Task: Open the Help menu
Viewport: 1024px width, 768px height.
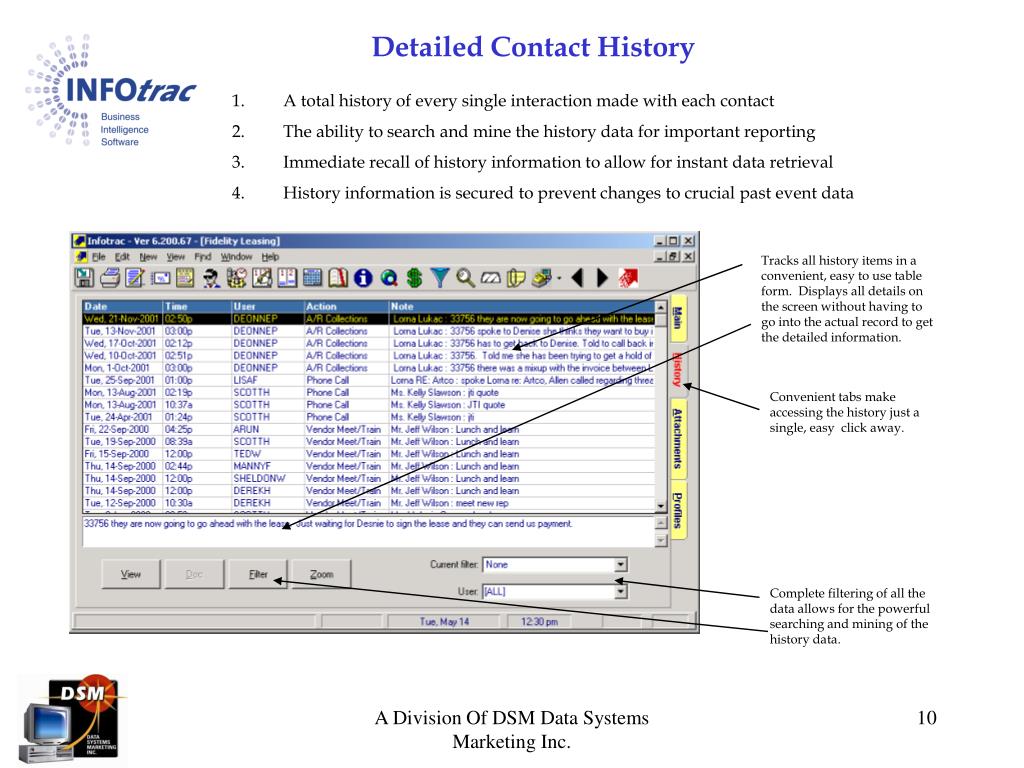Action: click(x=270, y=257)
